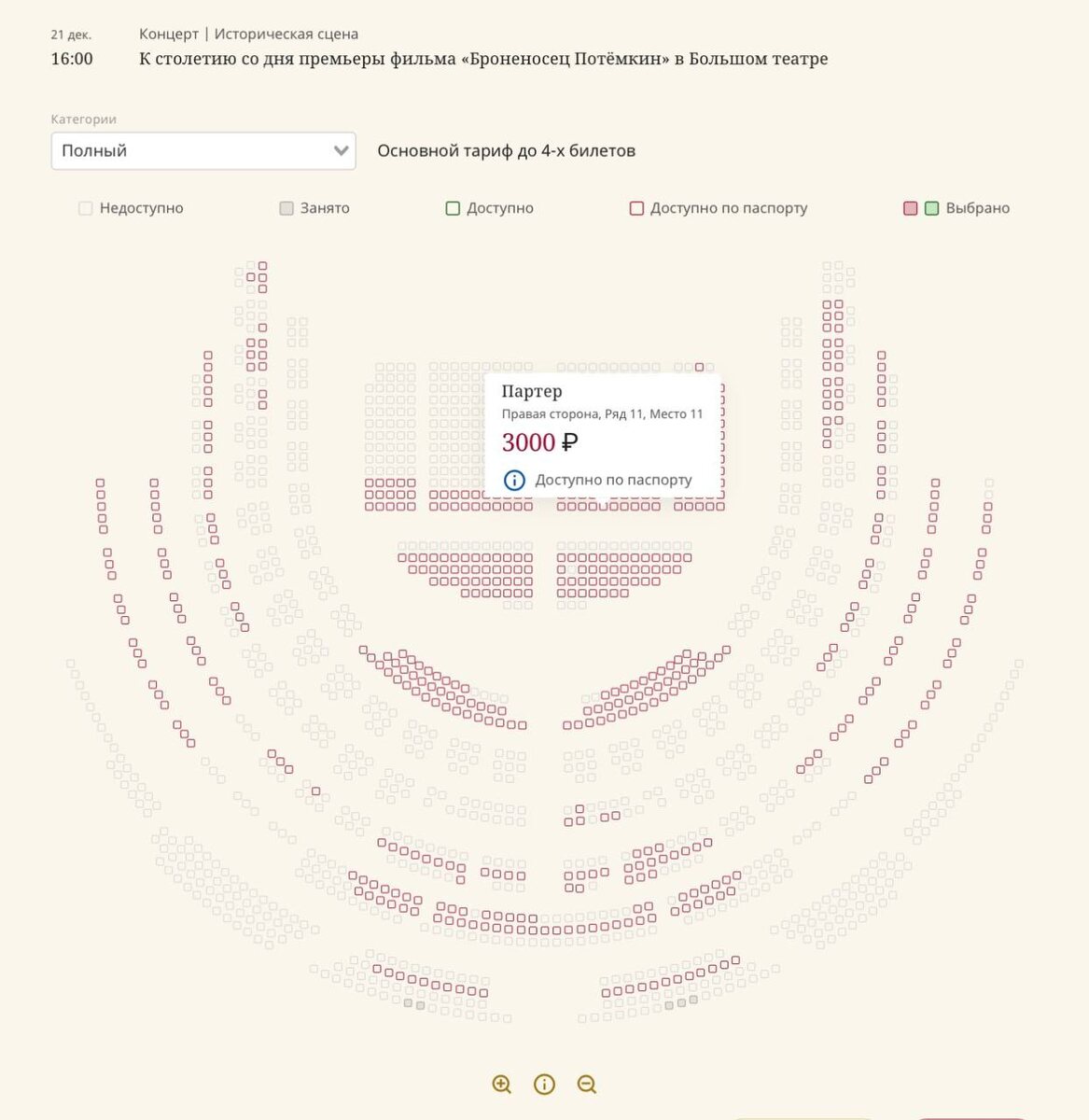Open the 'Полный' category dropdown

(x=202, y=150)
